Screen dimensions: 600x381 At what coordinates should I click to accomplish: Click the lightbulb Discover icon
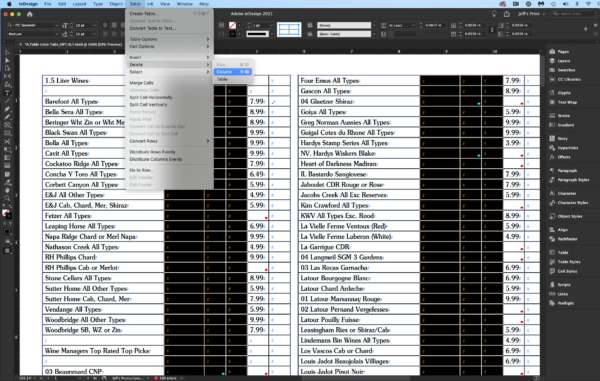pos(494,14)
